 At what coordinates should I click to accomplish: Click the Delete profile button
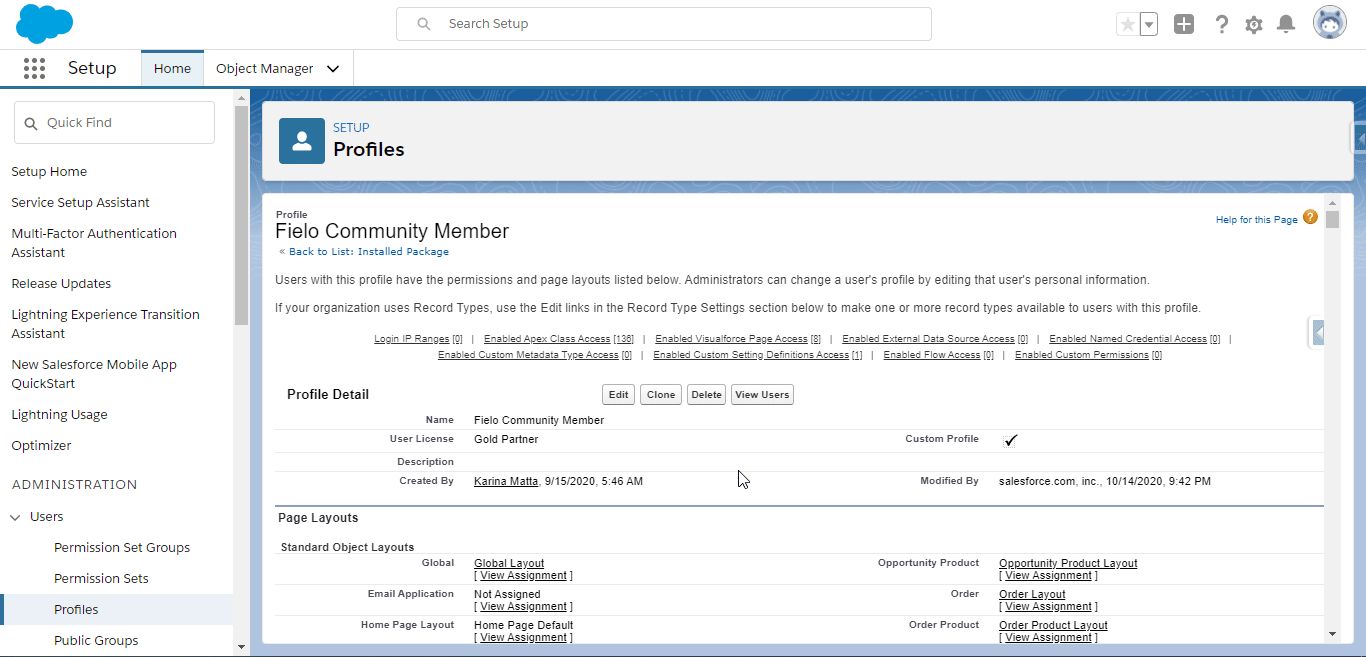point(706,395)
